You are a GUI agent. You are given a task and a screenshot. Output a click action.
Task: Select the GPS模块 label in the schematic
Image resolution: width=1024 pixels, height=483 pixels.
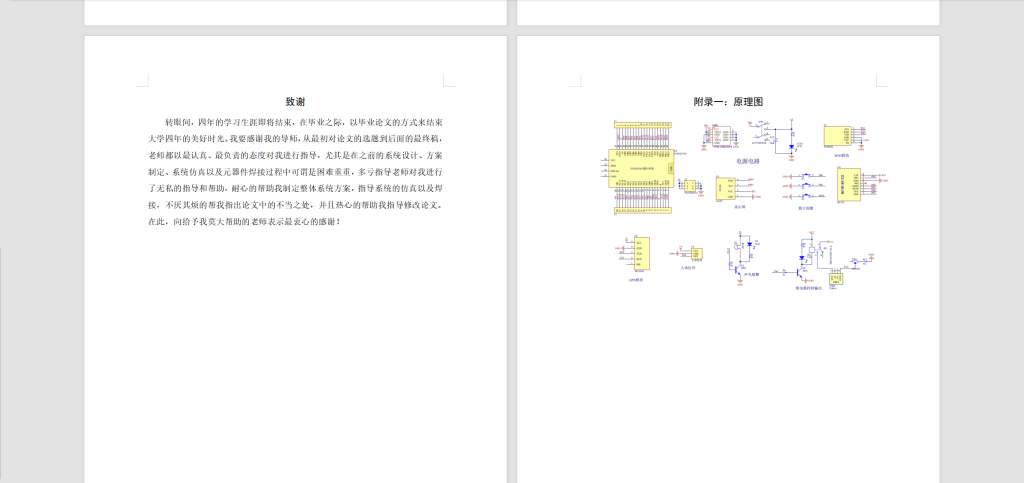click(x=636, y=280)
